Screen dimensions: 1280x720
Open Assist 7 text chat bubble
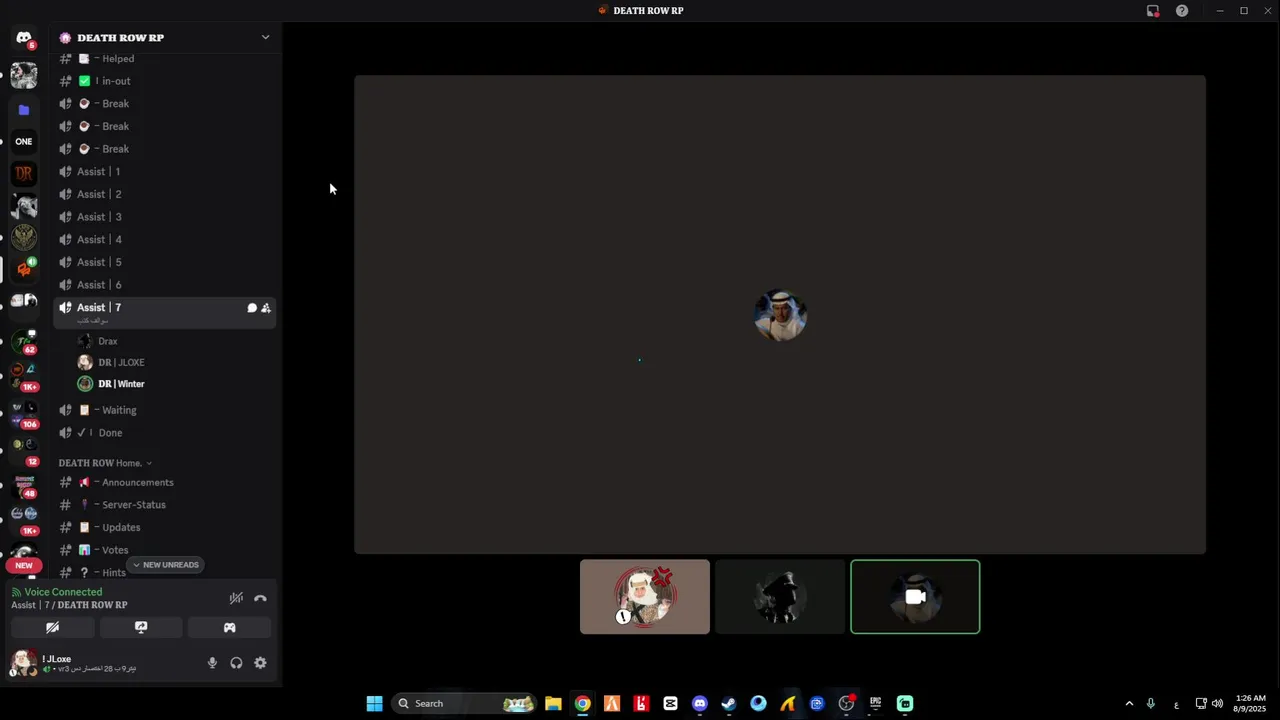[252, 308]
